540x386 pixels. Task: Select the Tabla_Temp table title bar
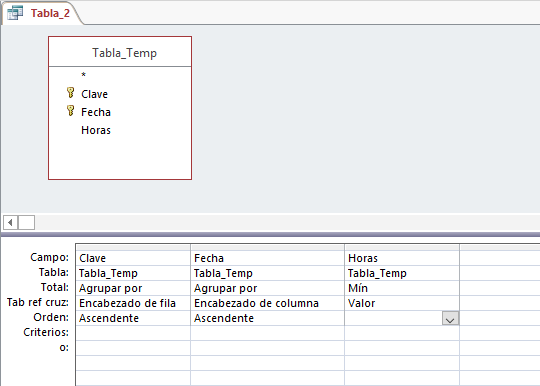[120, 52]
